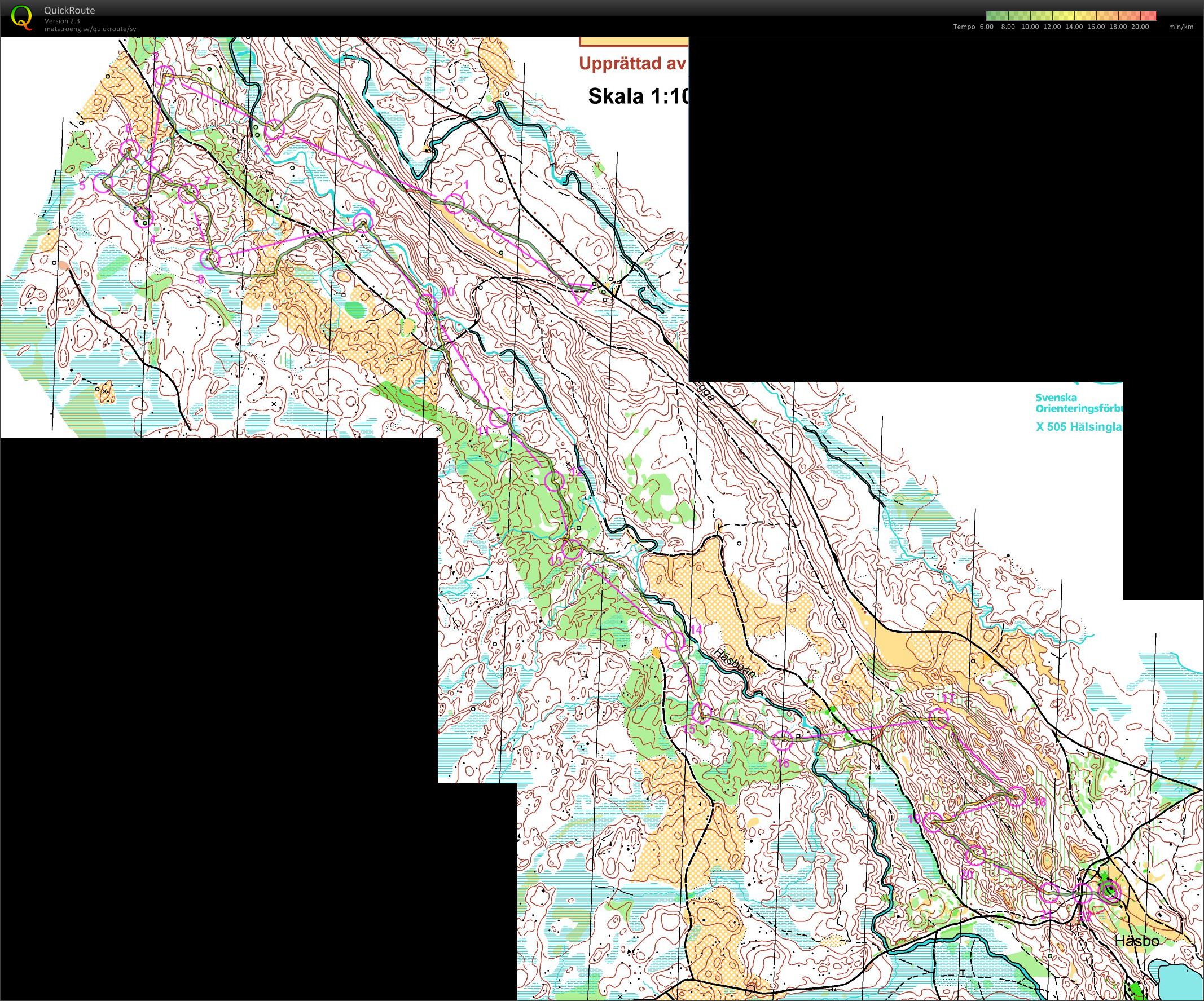Viewport: 1204px width, 1001px height.
Task: Select control circle 7 on the map
Action: 187,193
